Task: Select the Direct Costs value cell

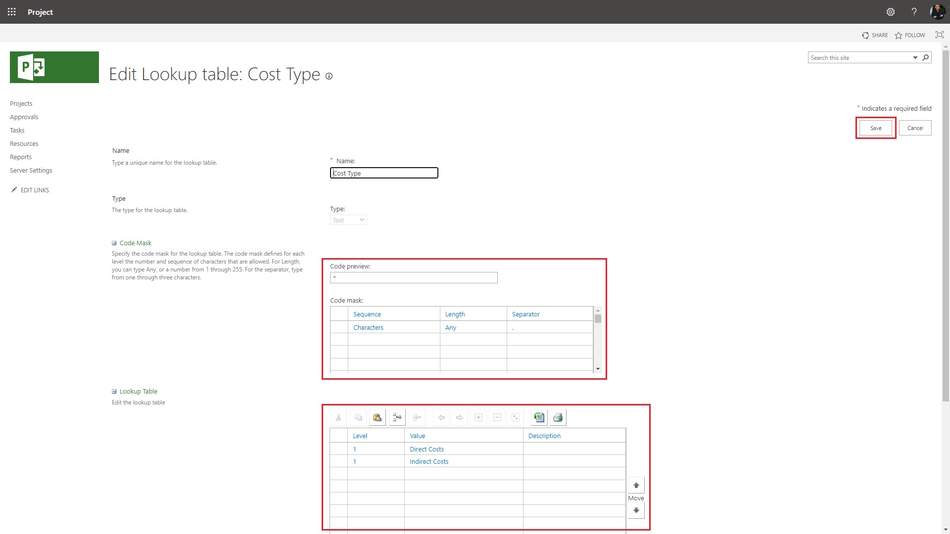Action: [x=463, y=449]
